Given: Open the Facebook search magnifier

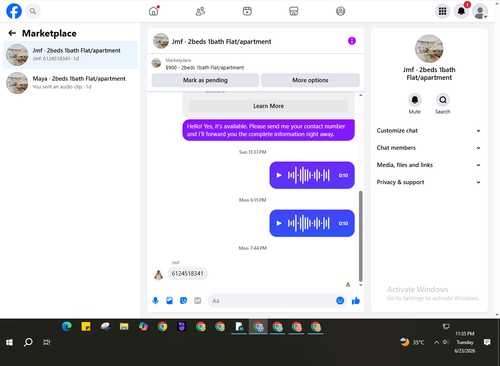Looking at the screenshot, I should [33, 11].
